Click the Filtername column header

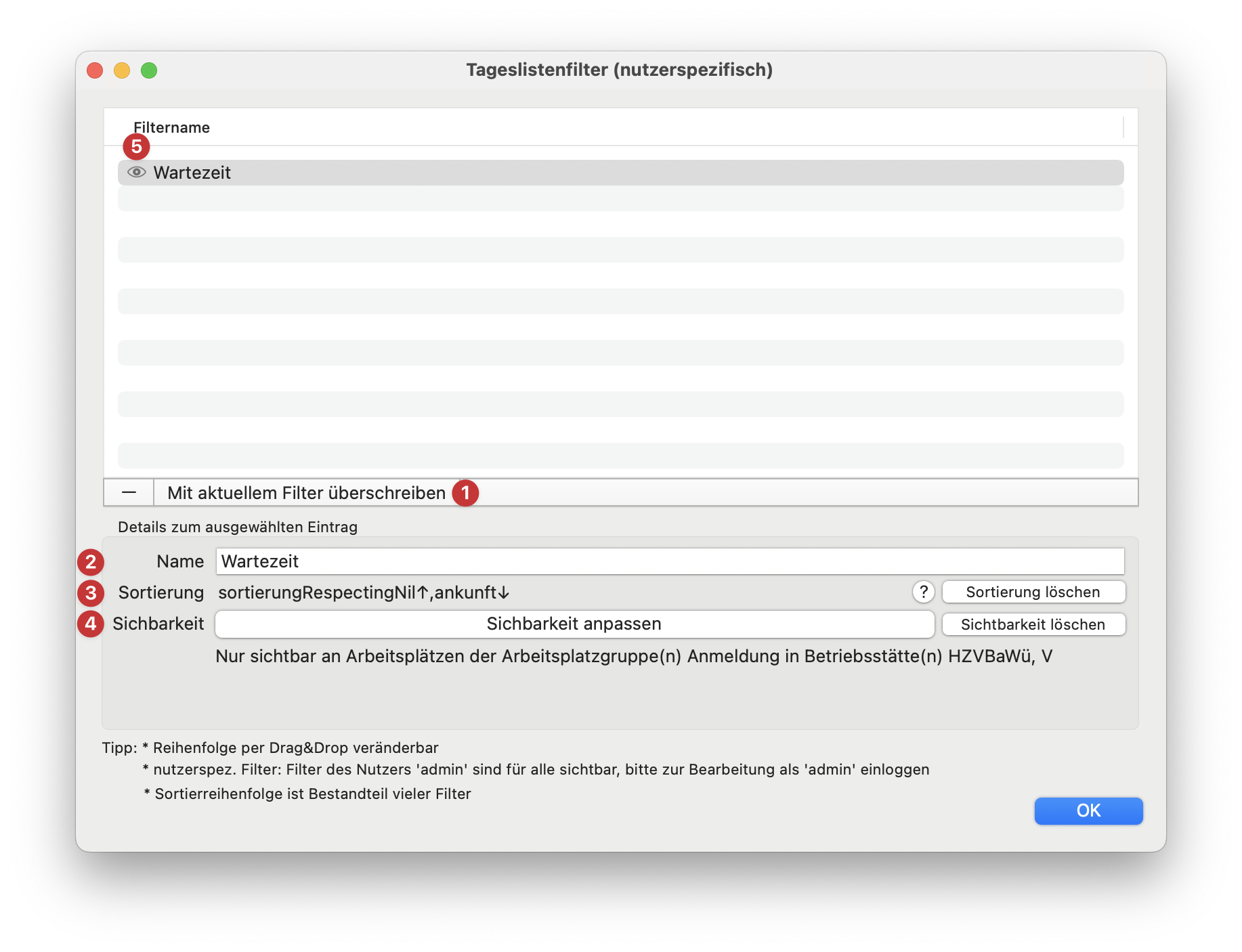click(x=171, y=127)
